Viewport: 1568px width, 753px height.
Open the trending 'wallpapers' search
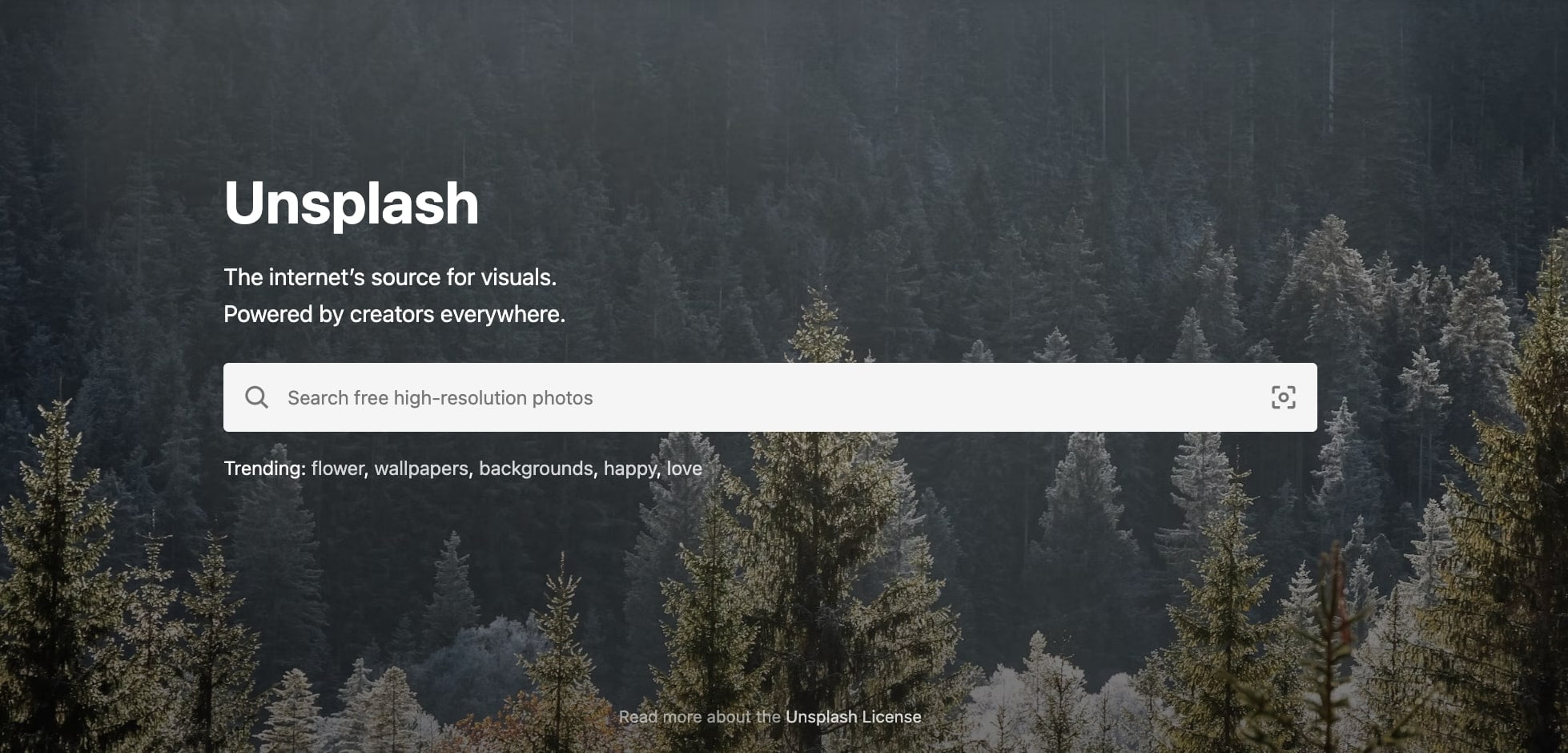point(421,469)
